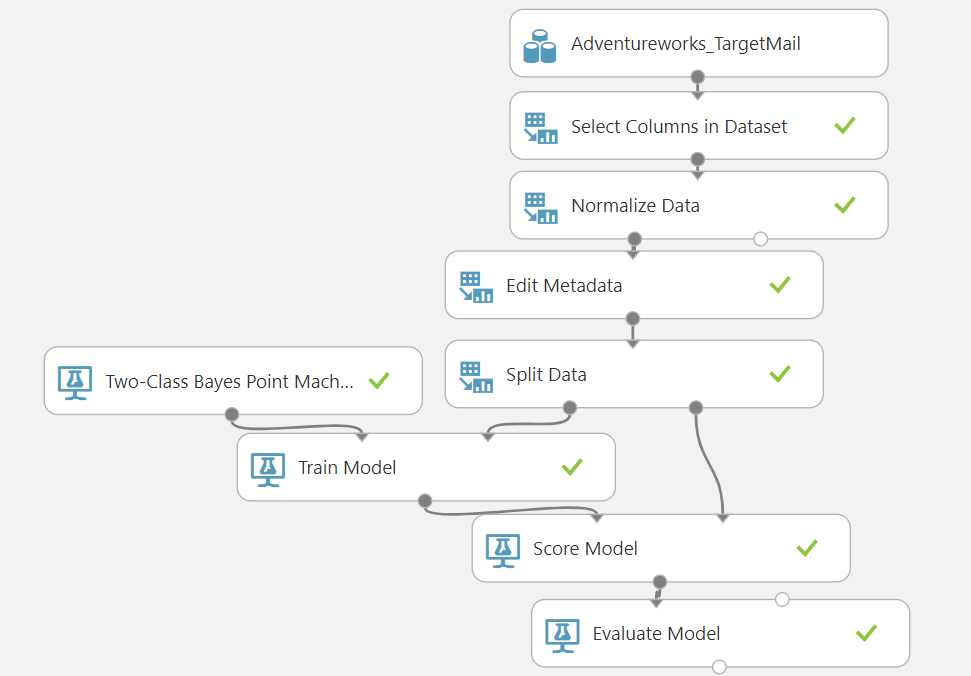Click the Adventureworks_TargetMail dataset icon
This screenshot has width=971, height=676.
pos(540,45)
